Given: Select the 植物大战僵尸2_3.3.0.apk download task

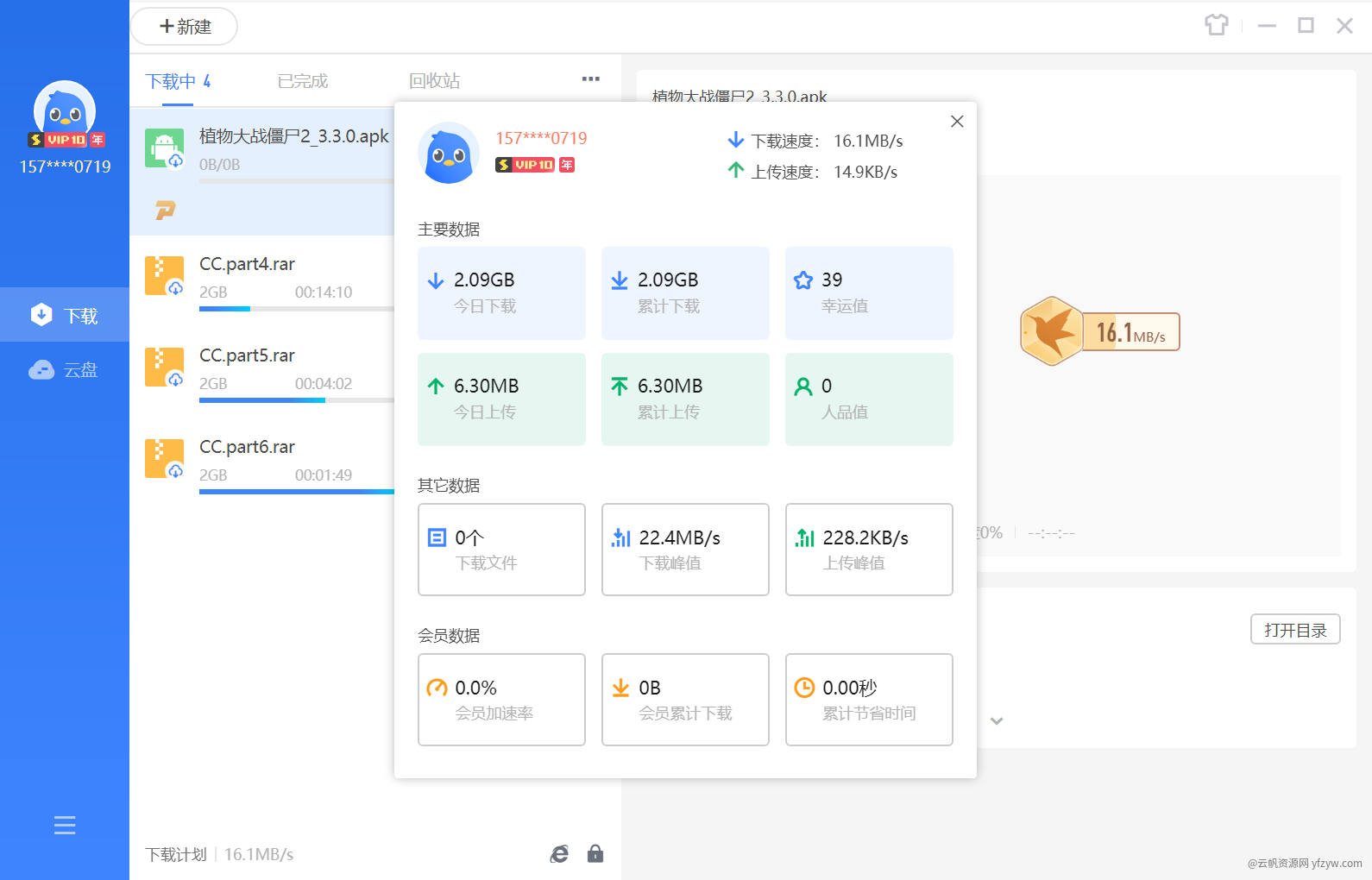Looking at the screenshot, I should point(262,171).
